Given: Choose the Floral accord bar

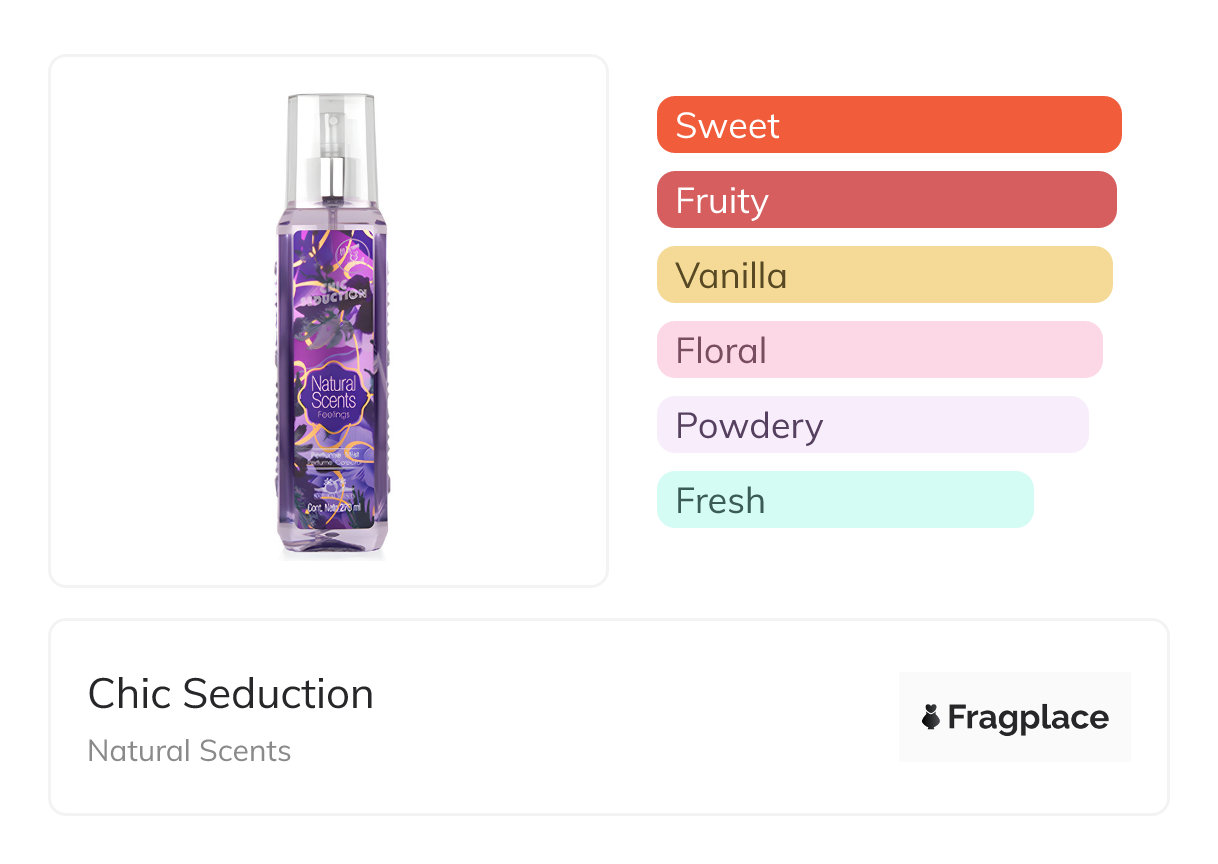Looking at the screenshot, I should [879, 350].
